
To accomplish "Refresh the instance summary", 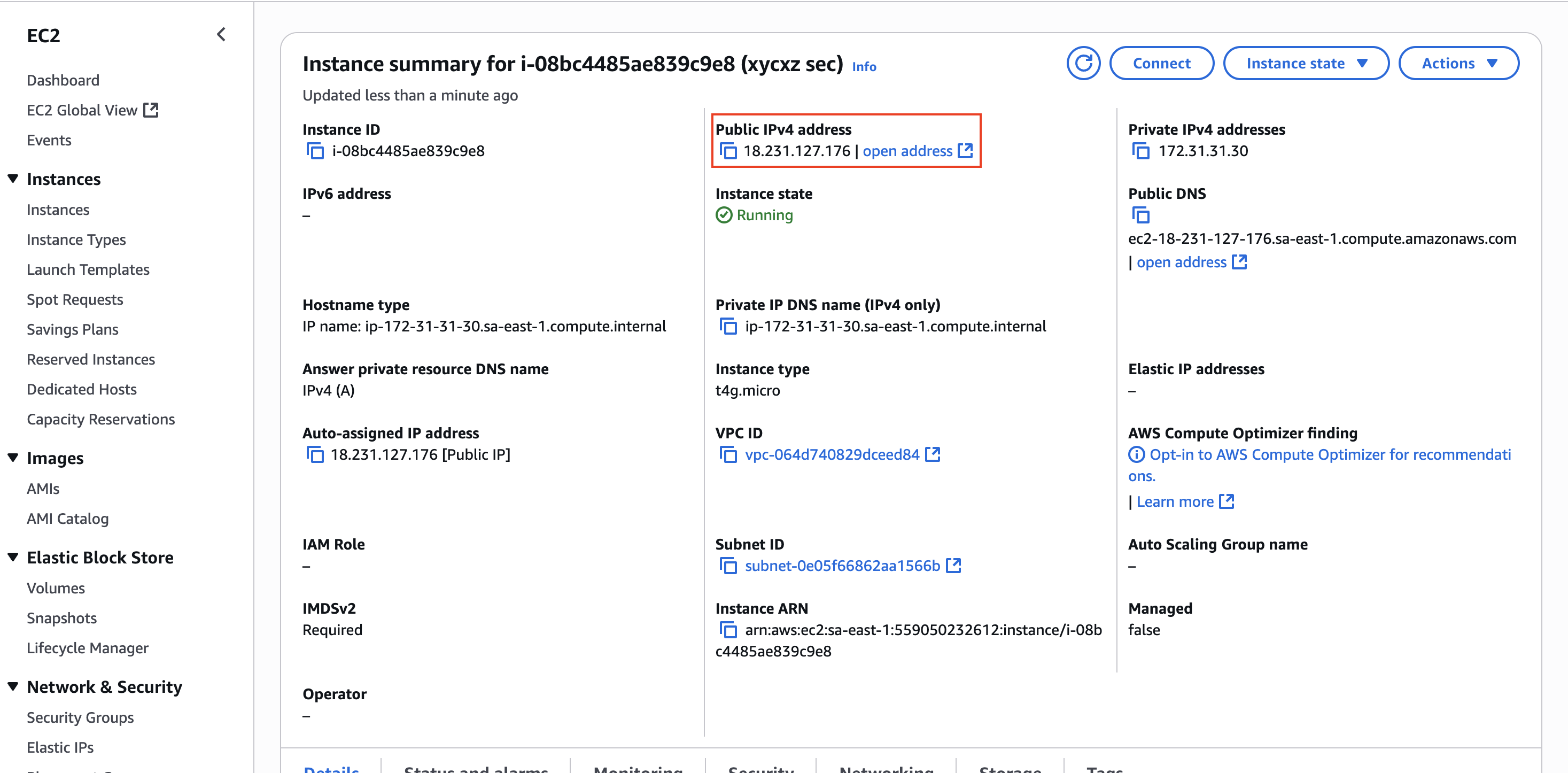I will (1083, 63).
